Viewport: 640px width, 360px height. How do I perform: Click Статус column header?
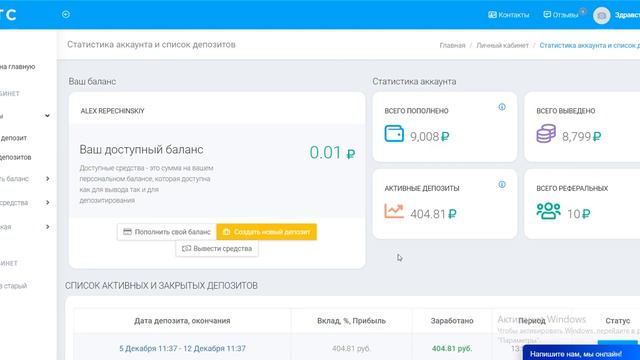618,321
